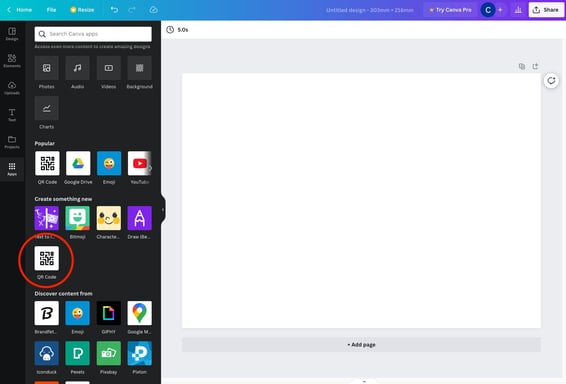Image resolution: width=566 pixels, height=384 pixels.
Task: Switch to the Elements sidebar tab
Action: 12,61
